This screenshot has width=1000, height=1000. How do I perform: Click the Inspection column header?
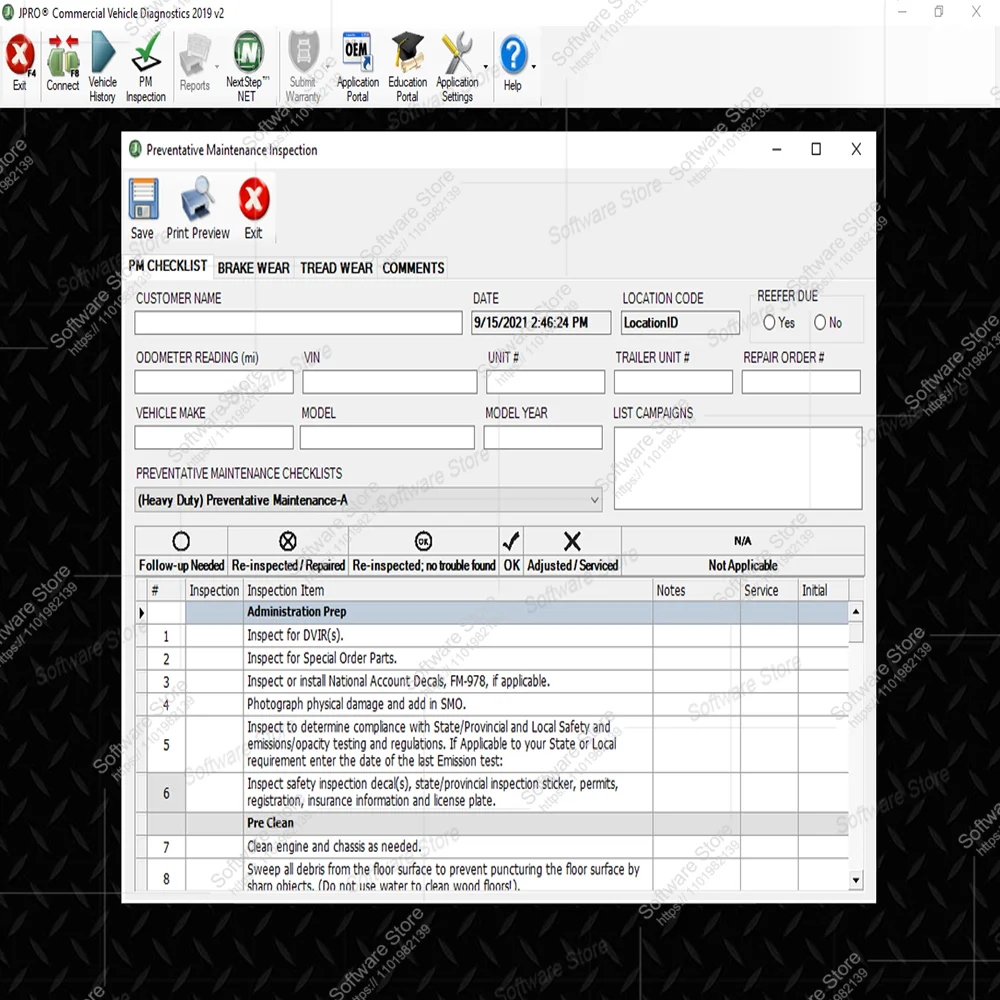coord(214,591)
